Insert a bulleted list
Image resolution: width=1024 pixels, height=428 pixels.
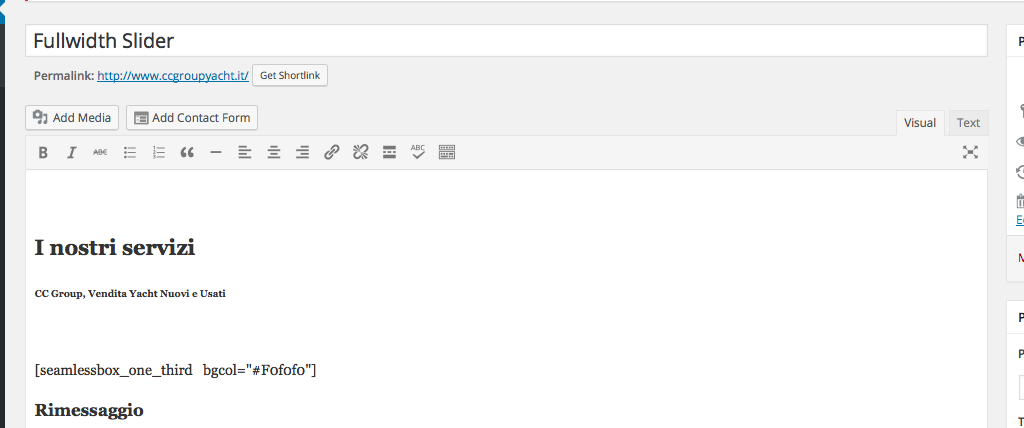pyautogui.click(x=130, y=153)
